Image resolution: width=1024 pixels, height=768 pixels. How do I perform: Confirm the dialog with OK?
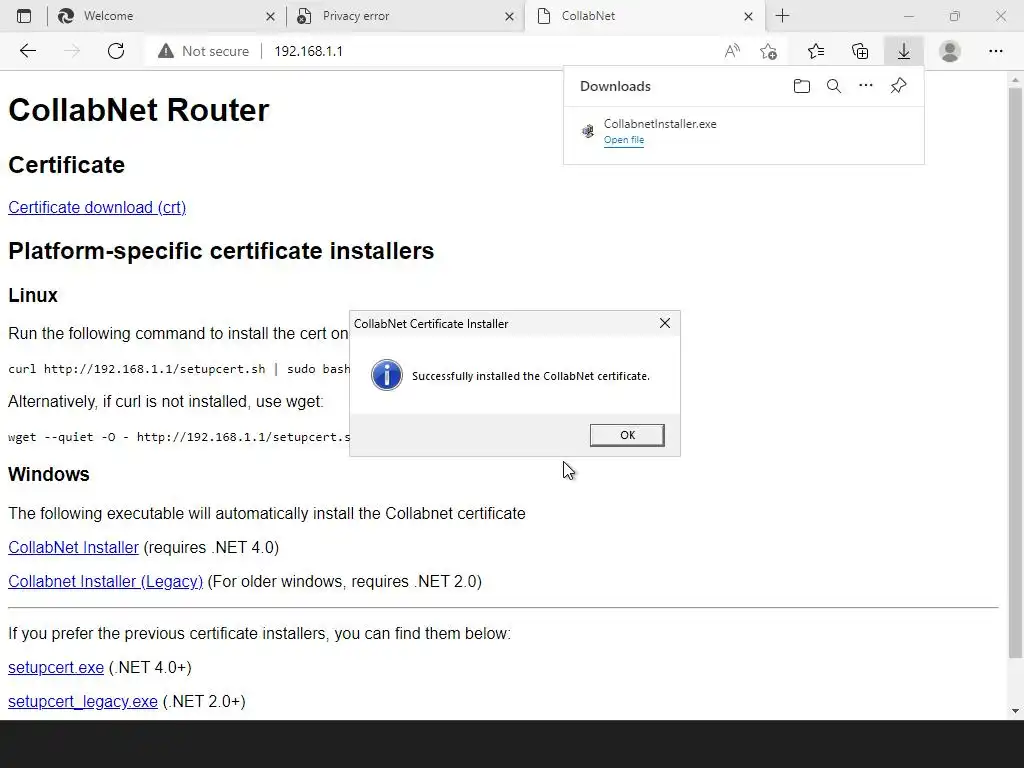[627, 435]
